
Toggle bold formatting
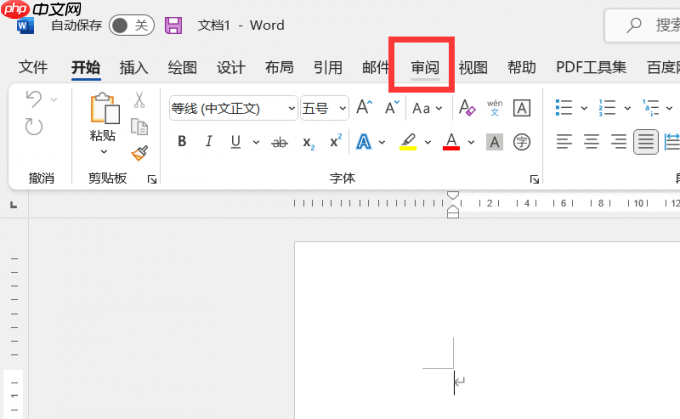coord(182,141)
